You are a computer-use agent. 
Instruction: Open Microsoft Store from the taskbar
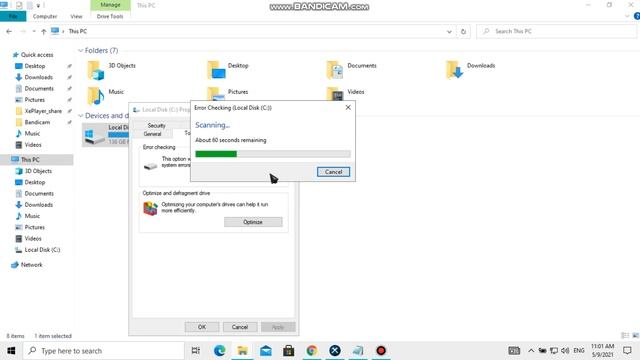(289, 351)
